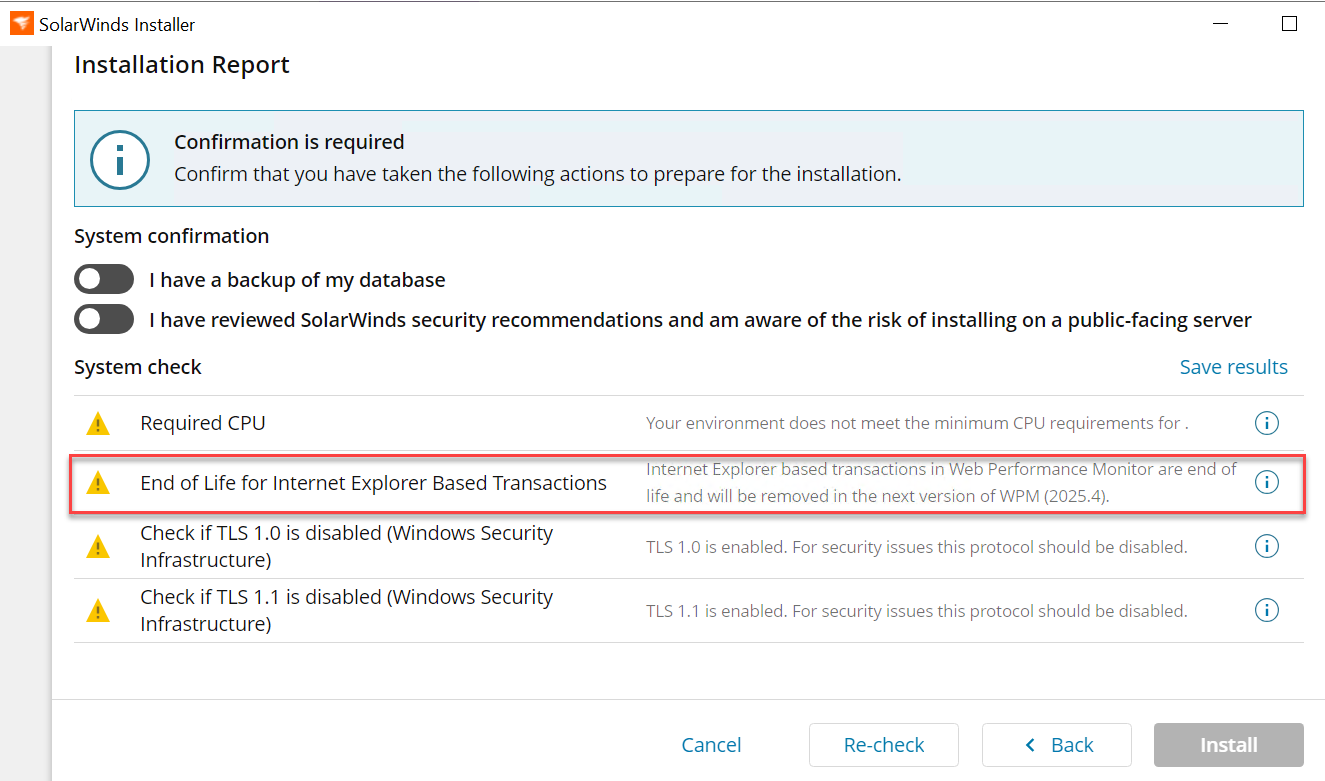Click info icon for Required CPU row

pyautogui.click(x=1266, y=423)
